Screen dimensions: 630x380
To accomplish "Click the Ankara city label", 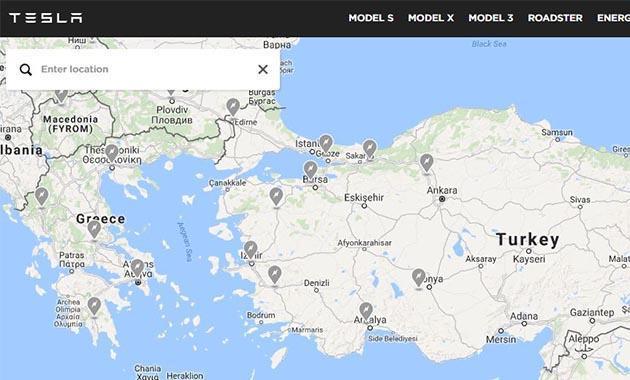I will point(442,190).
